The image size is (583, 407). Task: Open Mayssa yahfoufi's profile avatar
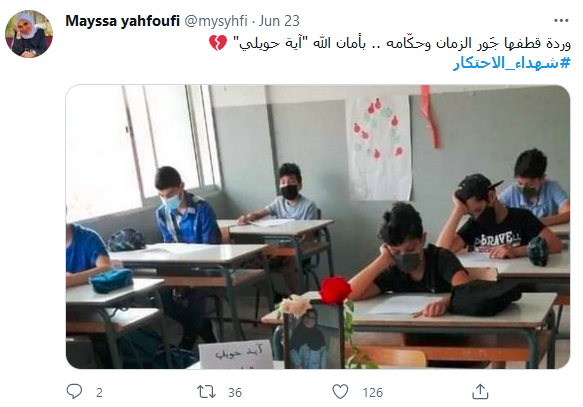click(x=29, y=34)
